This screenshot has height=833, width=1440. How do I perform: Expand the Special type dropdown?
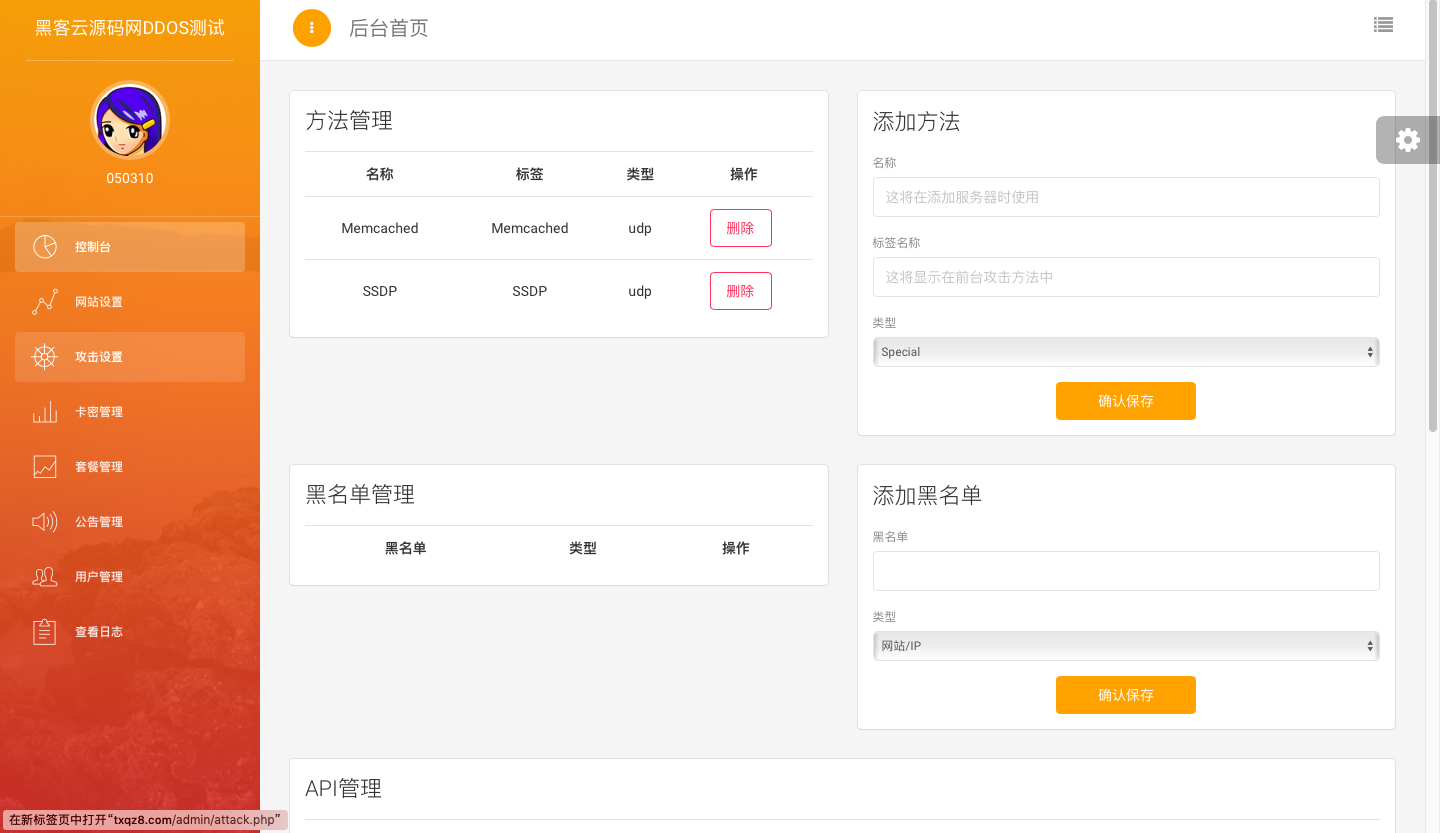(x=1125, y=352)
